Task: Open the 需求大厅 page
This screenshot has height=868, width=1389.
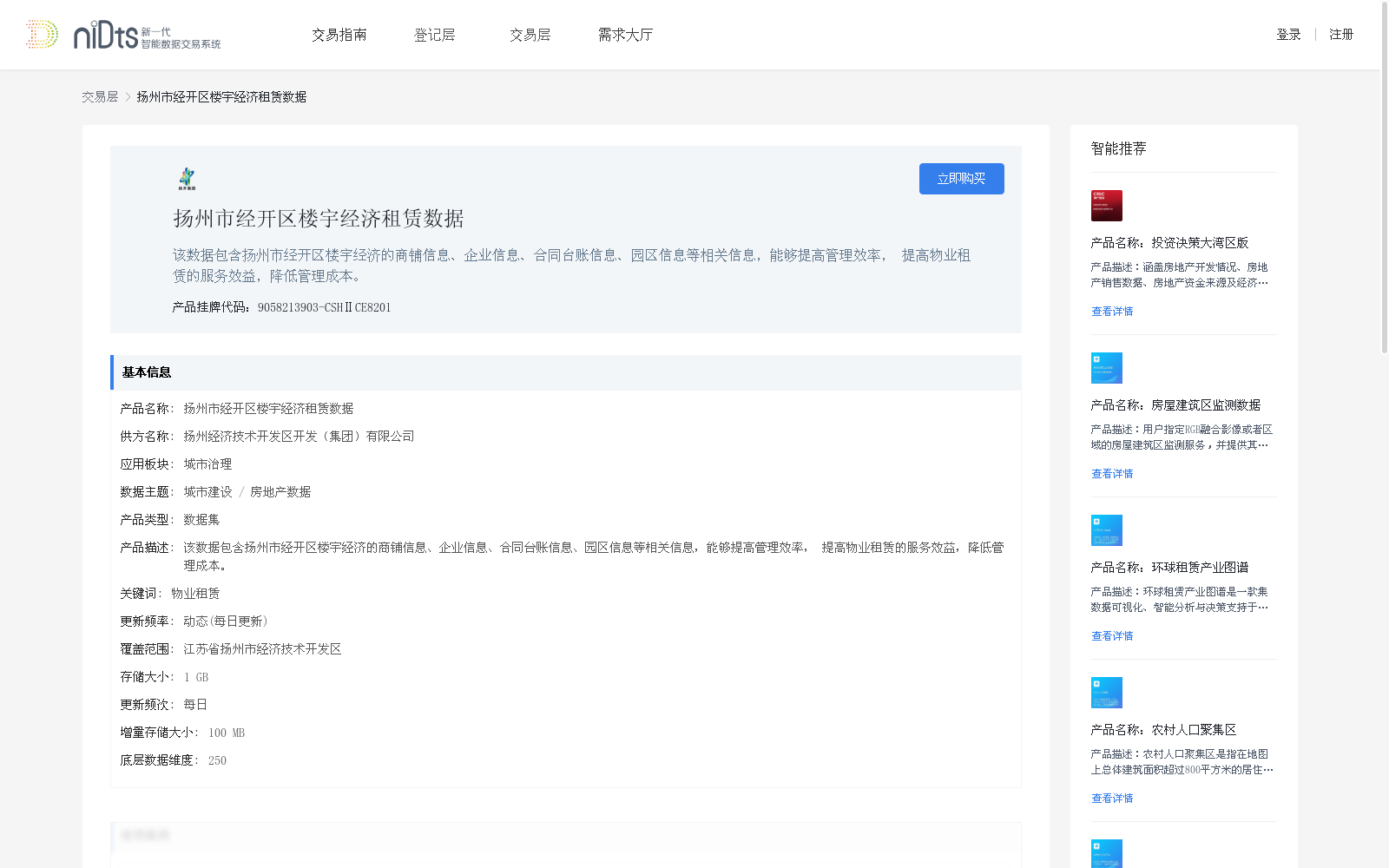Action: 625,35
